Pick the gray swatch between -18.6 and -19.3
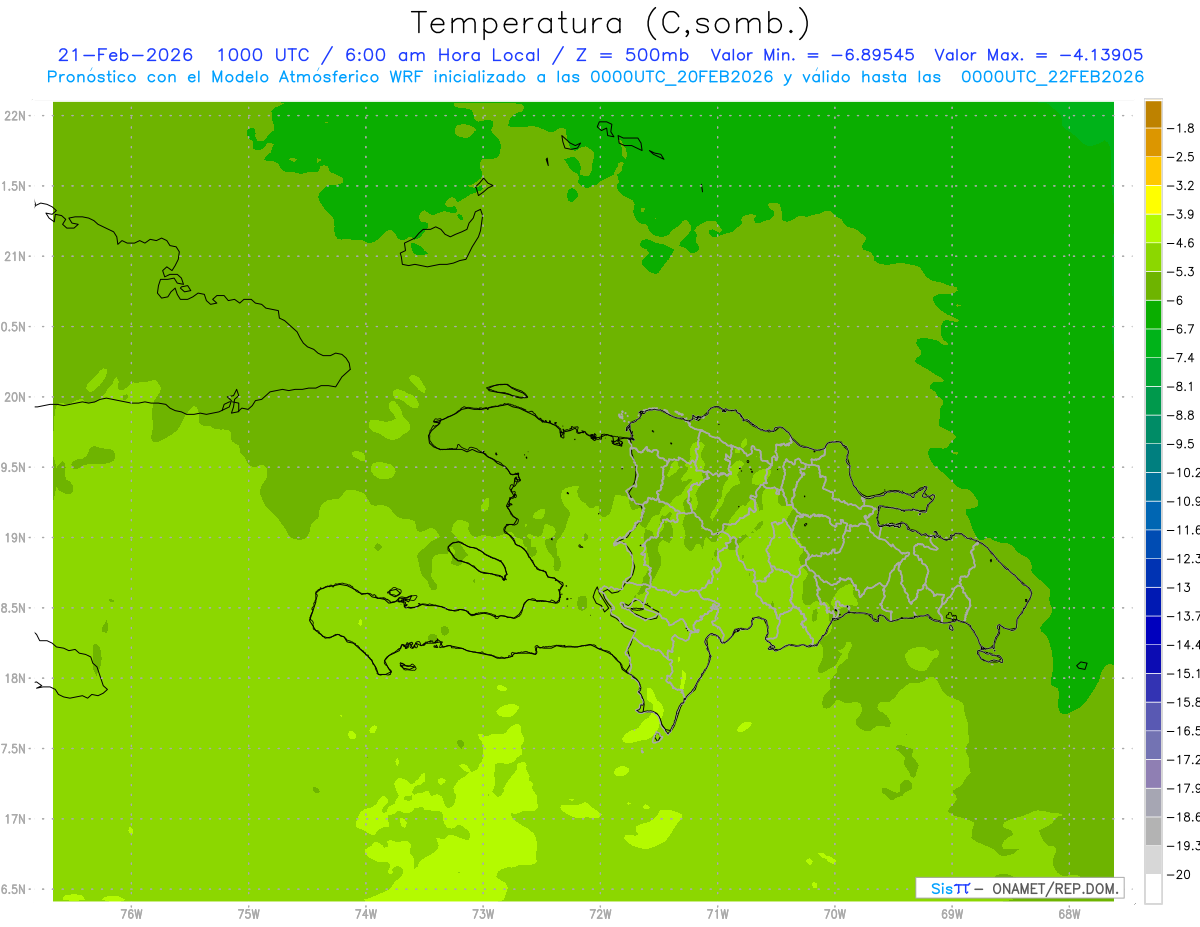 point(1153,831)
